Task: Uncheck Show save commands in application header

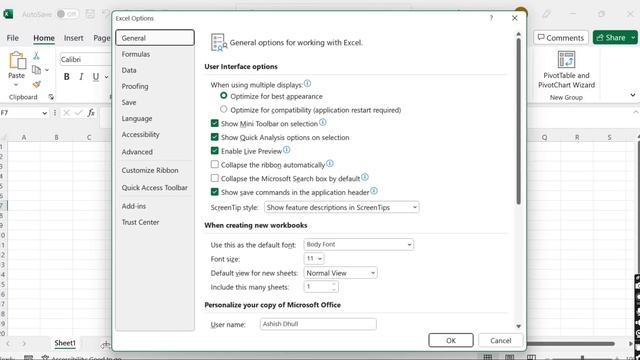Action: [215, 192]
